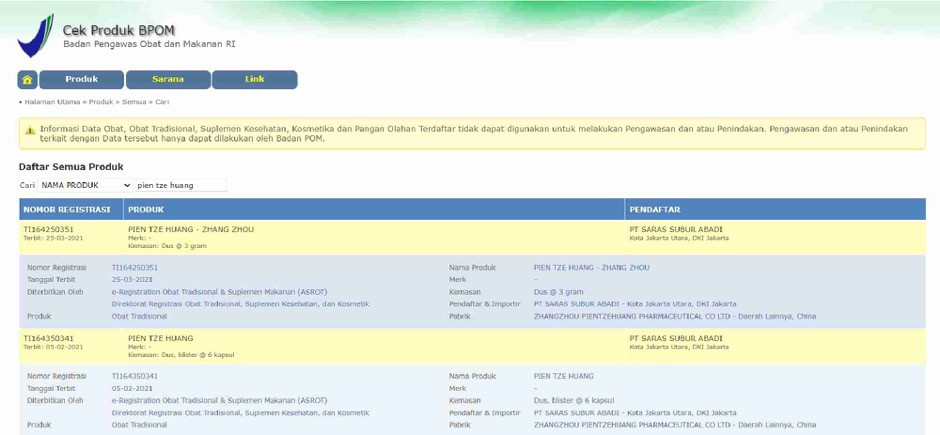The image size is (940, 435).
Task: Click the warning icon in the notice banner
Action: [30, 130]
